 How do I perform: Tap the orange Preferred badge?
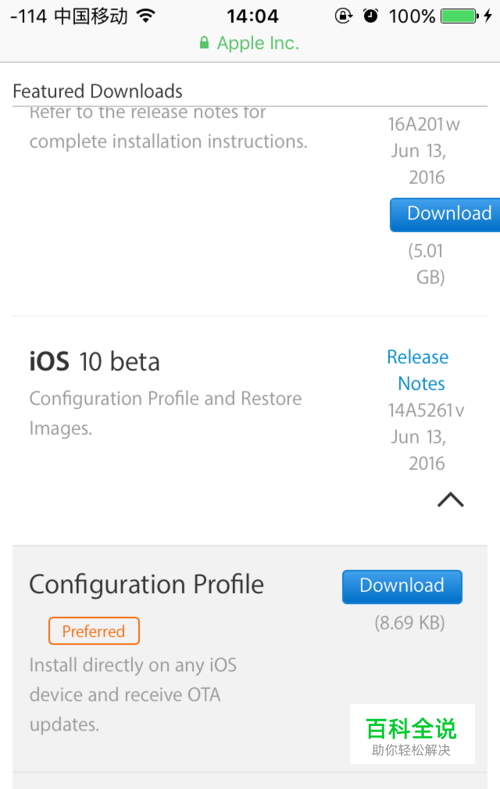94,630
